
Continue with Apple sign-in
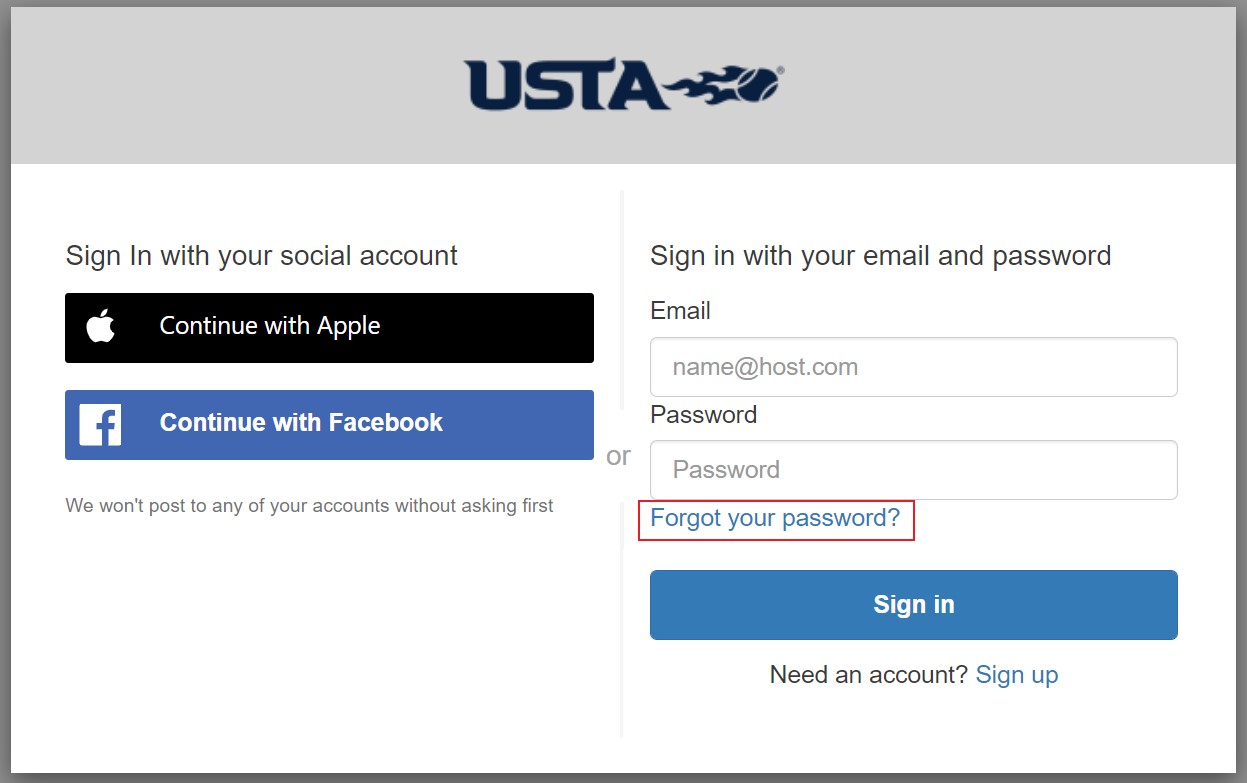coord(329,328)
